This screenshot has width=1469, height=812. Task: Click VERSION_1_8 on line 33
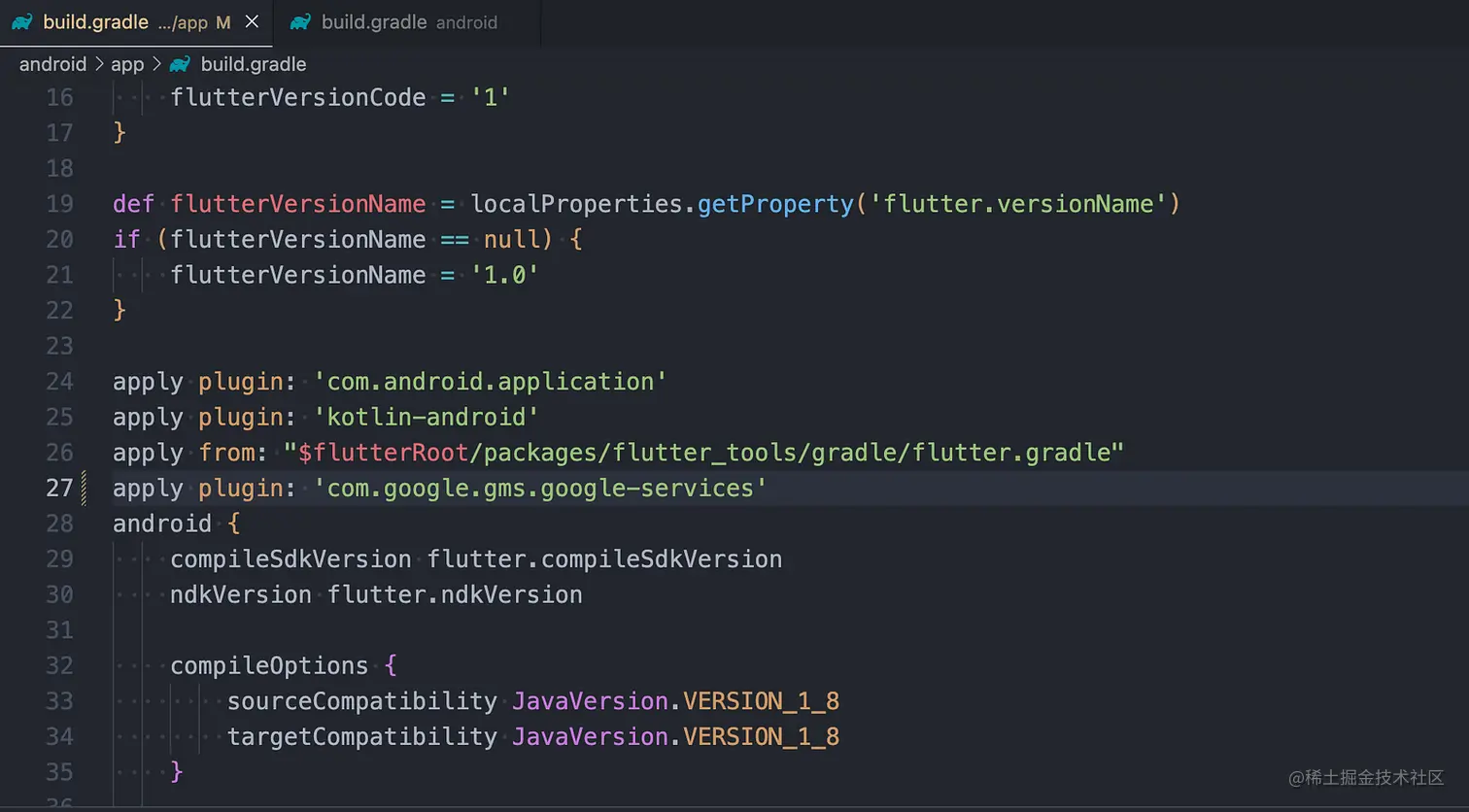point(761,701)
